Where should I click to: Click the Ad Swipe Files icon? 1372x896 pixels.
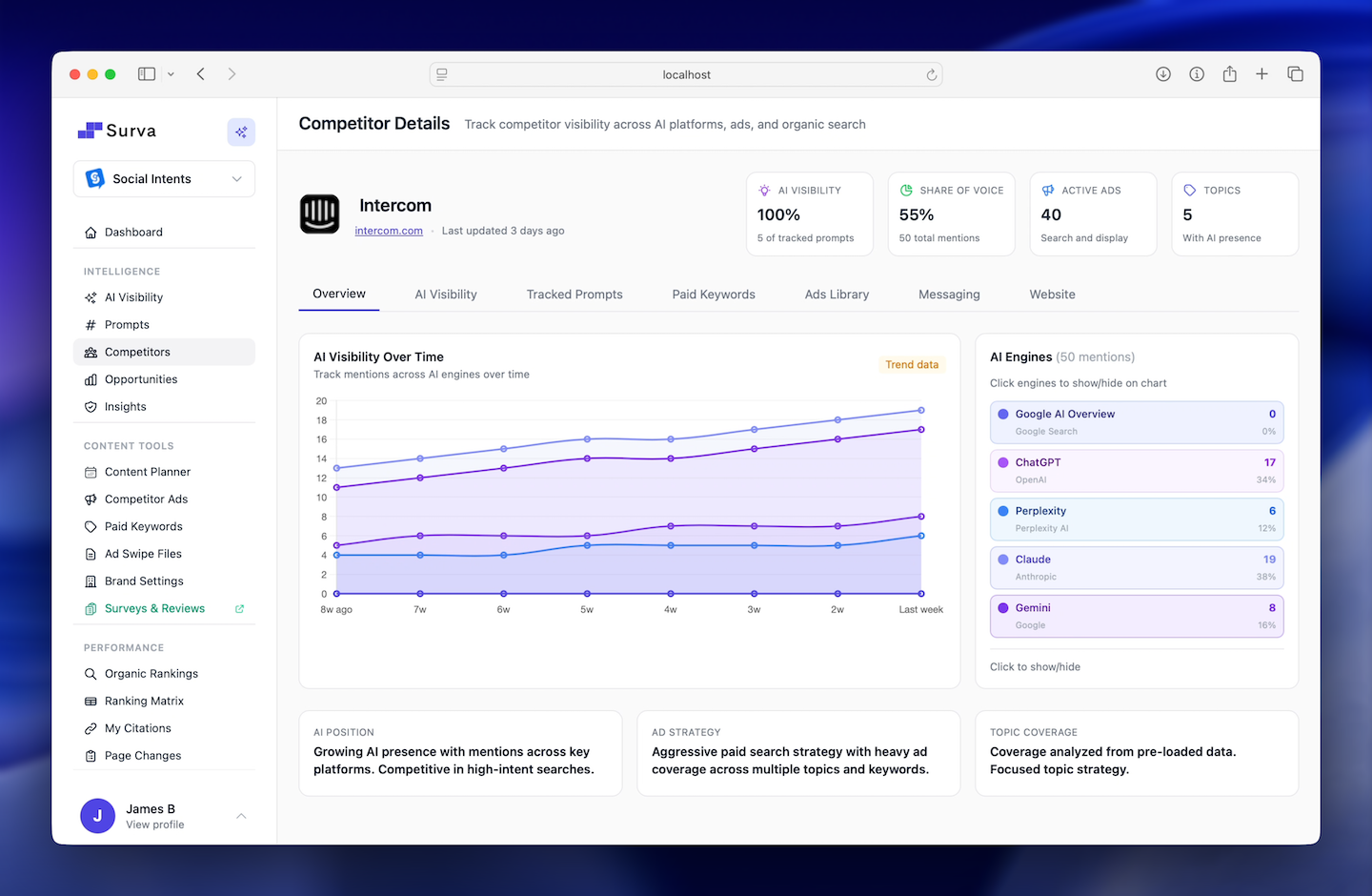tap(91, 553)
